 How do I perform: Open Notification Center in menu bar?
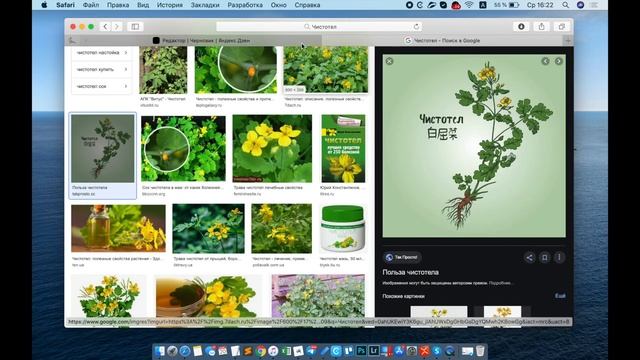coord(594,5)
